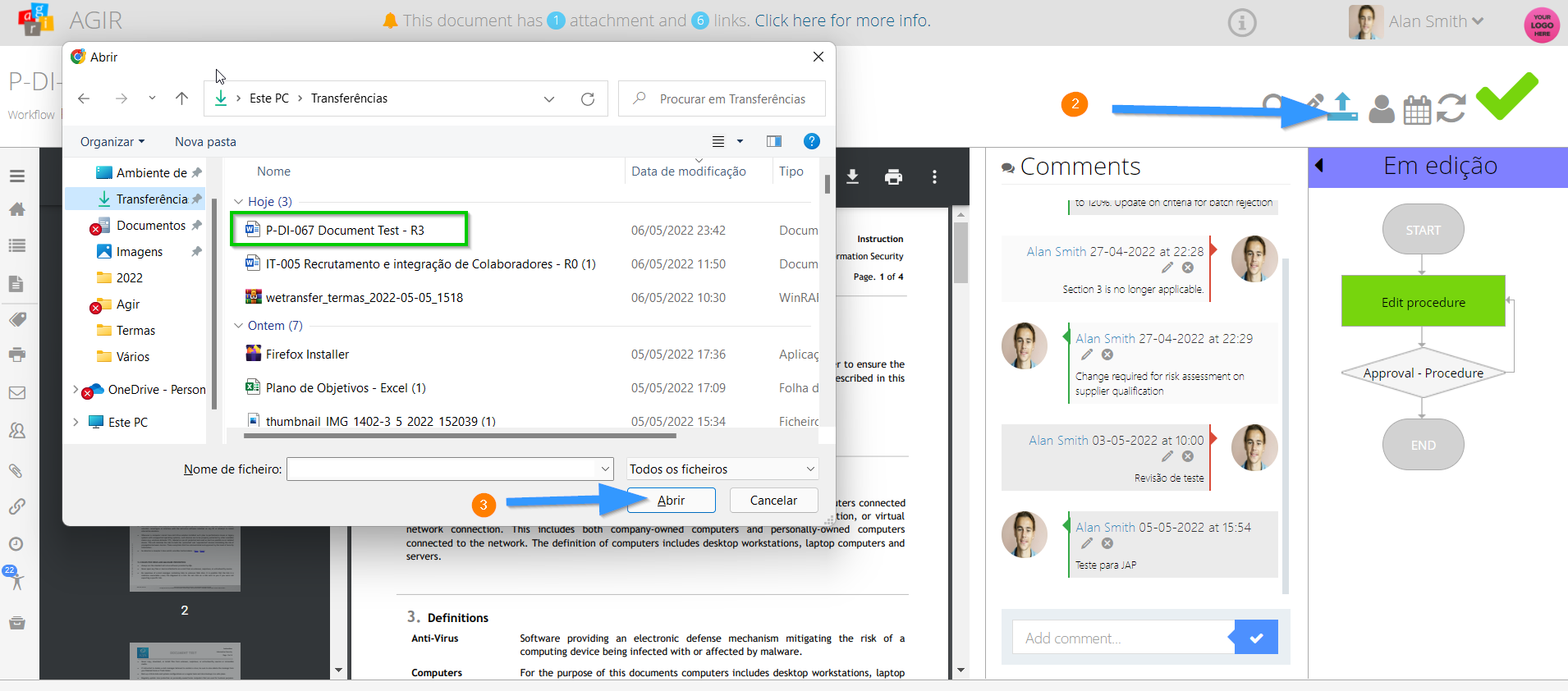Open help in the file dialog
This screenshot has height=691, width=1568.
pyautogui.click(x=812, y=141)
